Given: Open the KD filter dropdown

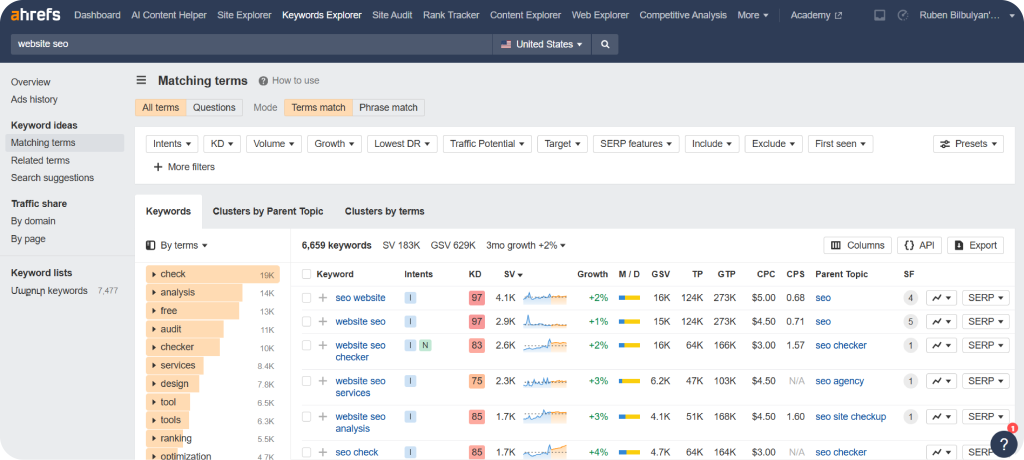Looking at the screenshot, I should pyautogui.click(x=222, y=144).
